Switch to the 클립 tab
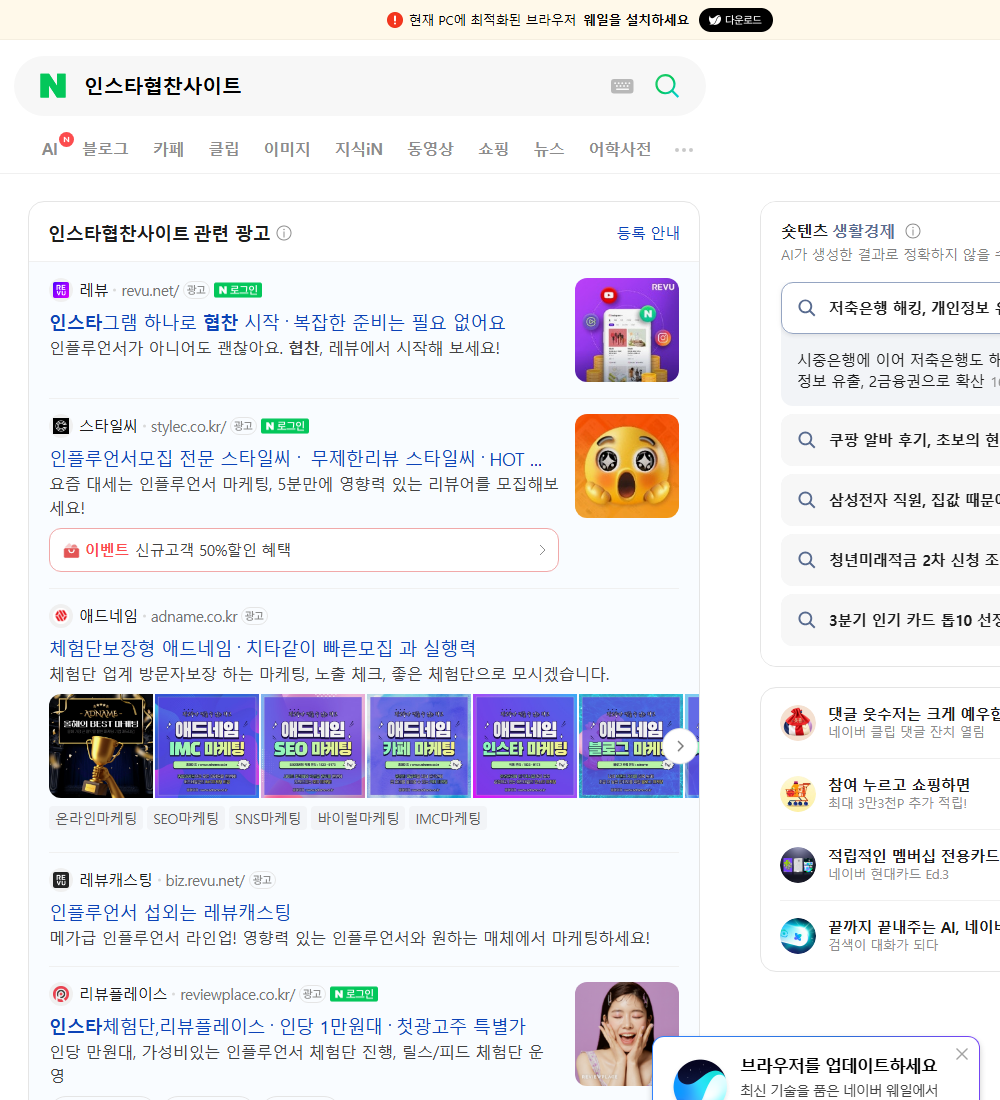 (x=224, y=149)
